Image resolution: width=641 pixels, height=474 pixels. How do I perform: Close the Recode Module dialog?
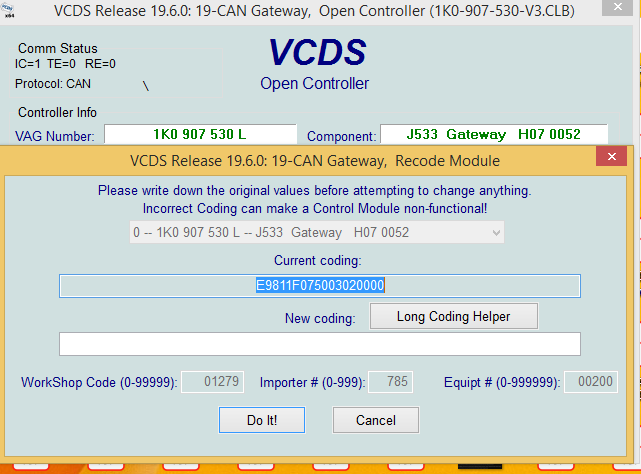coord(612,156)
